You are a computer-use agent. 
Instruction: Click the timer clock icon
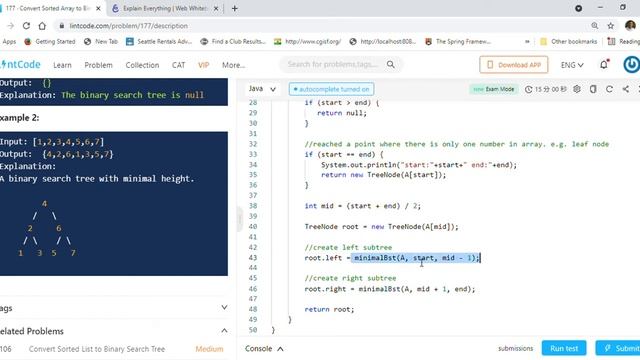tap(529, 89)
